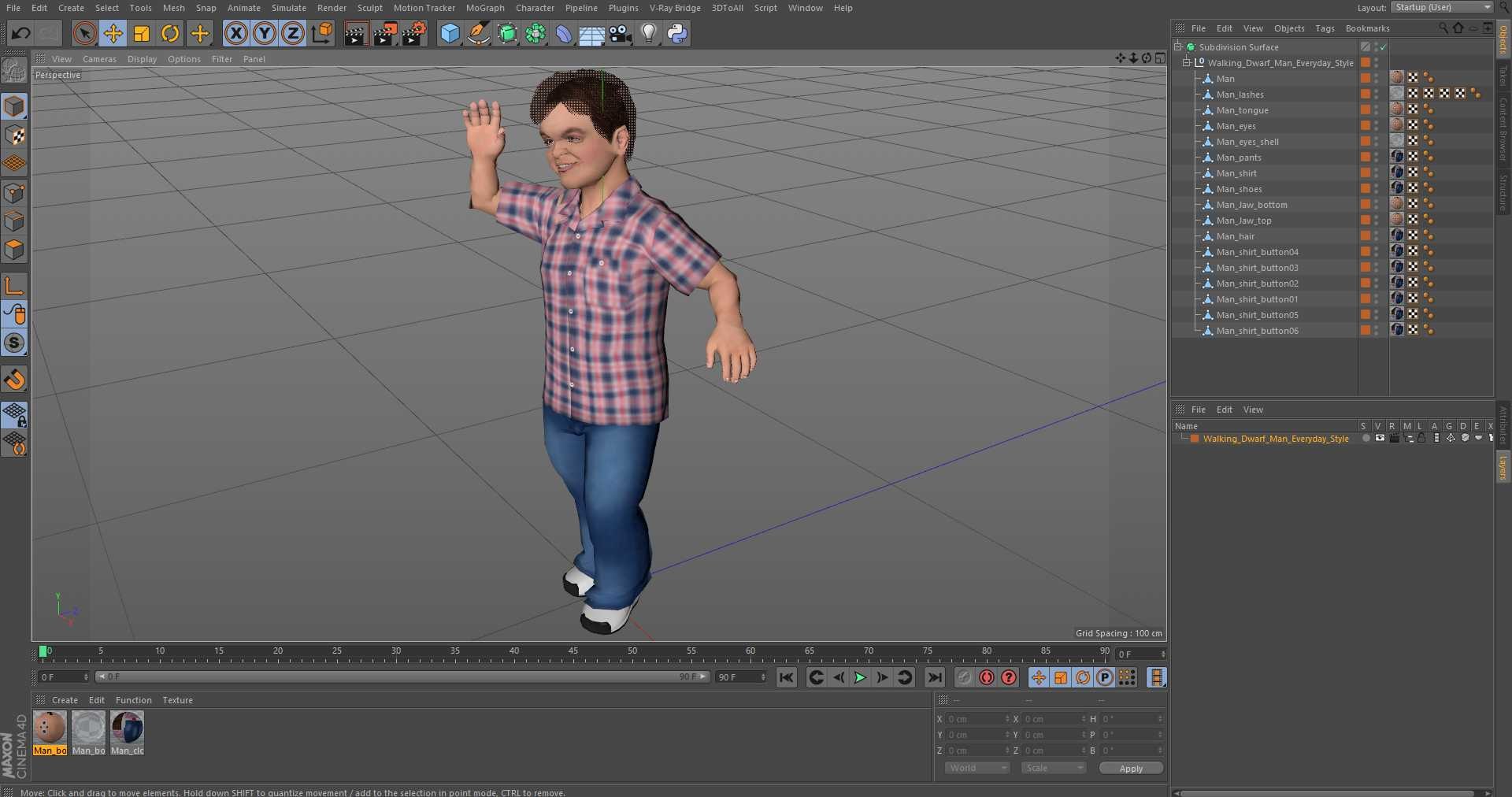This screenshot has width=1512, height=797.
Task: Click the Camera object icon
Action: coord(621,33)
